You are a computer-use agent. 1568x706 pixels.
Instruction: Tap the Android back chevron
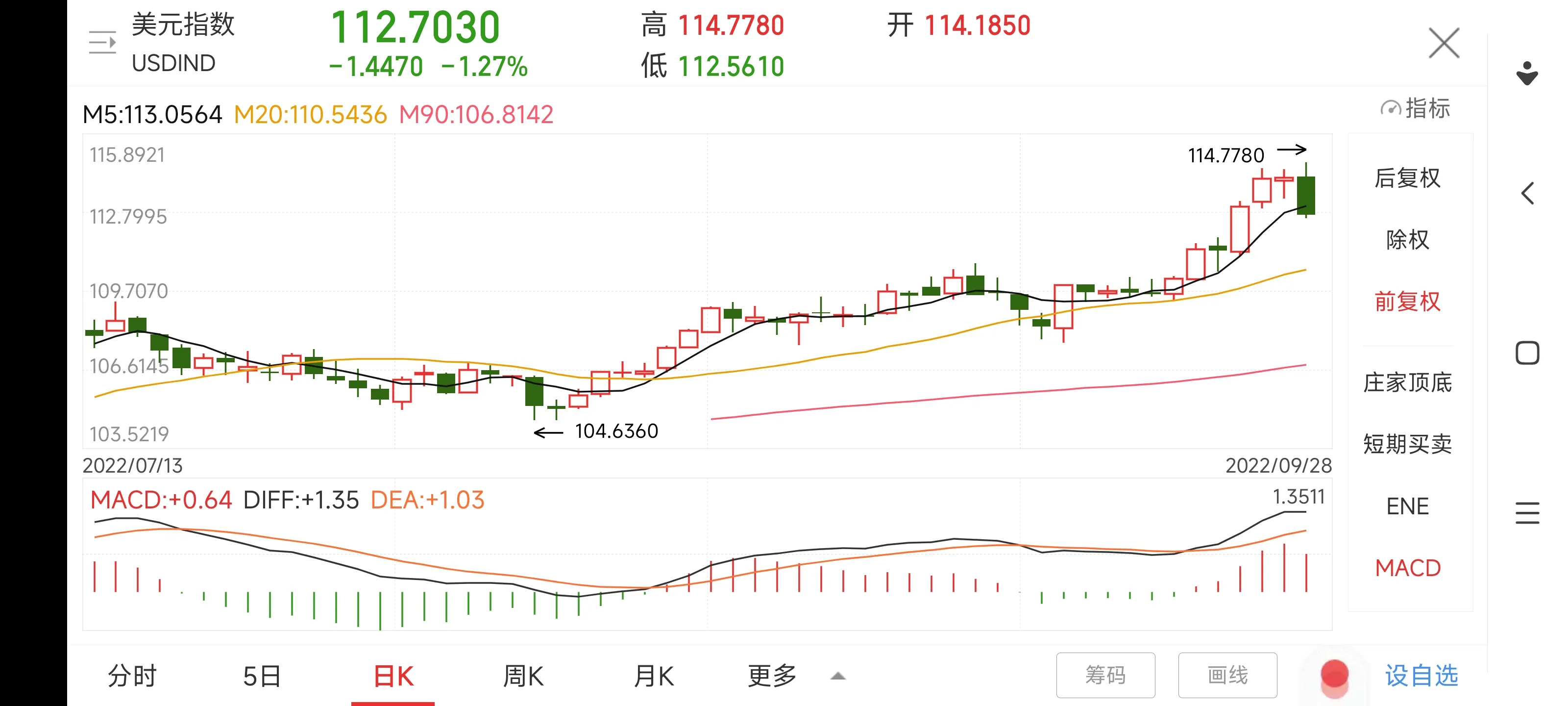pos(1527,193)
